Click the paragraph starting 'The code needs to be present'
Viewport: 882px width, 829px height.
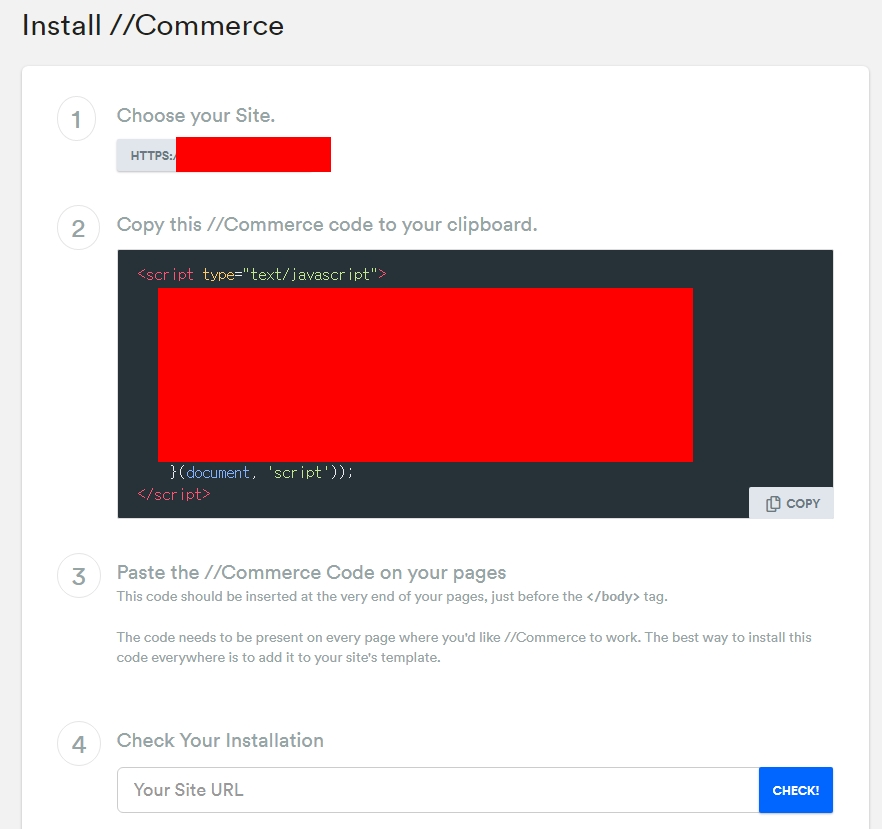click(x=464, y=647)
